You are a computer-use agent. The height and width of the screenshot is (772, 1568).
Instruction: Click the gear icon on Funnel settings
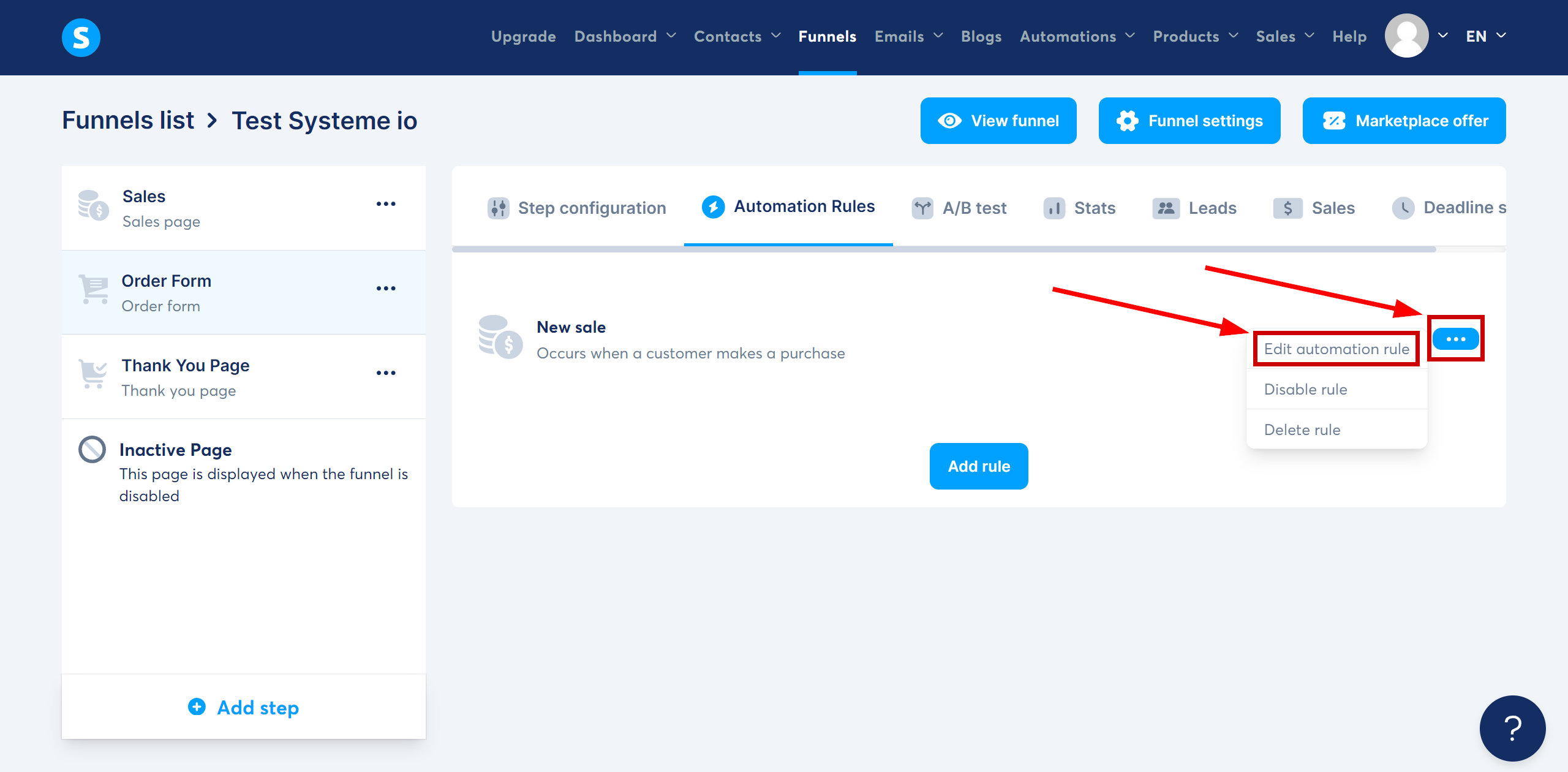coord(1127,121)
